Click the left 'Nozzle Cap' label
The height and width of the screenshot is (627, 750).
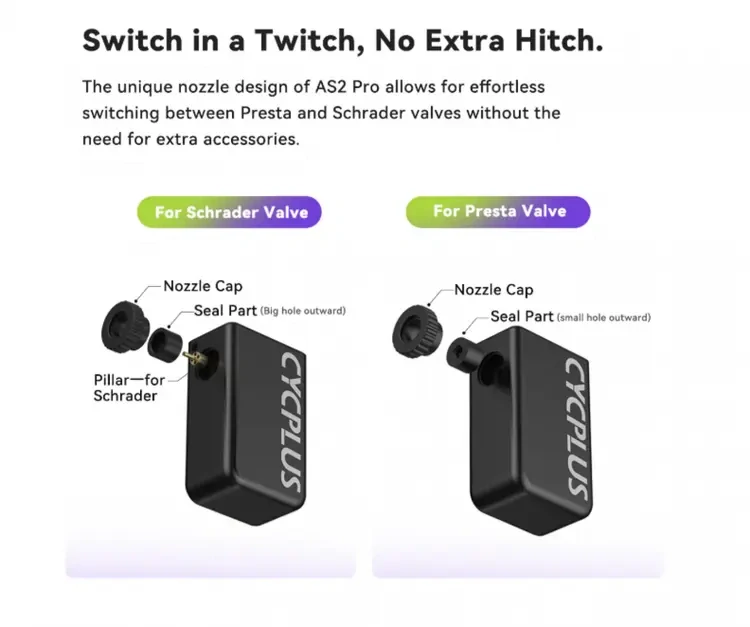click(203, 287)
